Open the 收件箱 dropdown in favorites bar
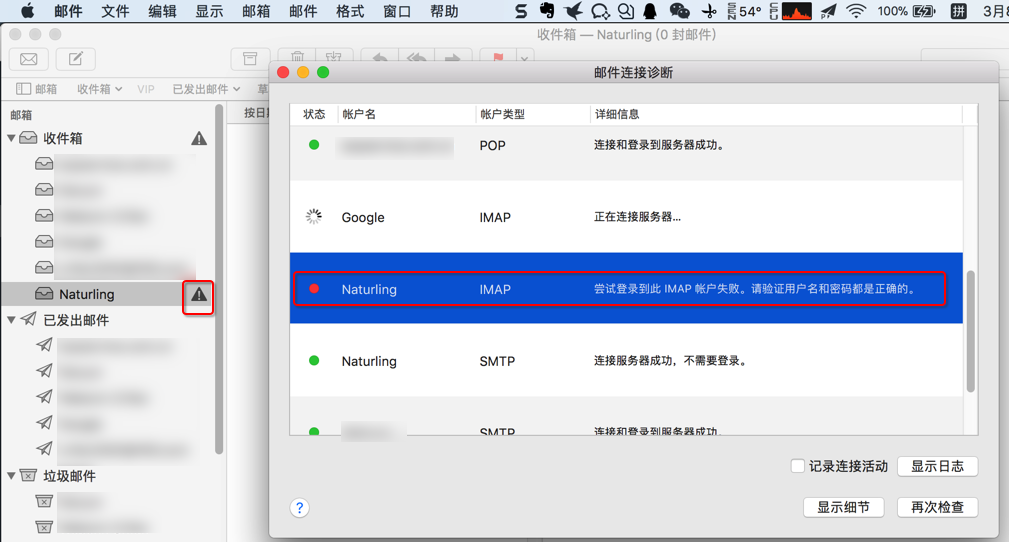 100,89
